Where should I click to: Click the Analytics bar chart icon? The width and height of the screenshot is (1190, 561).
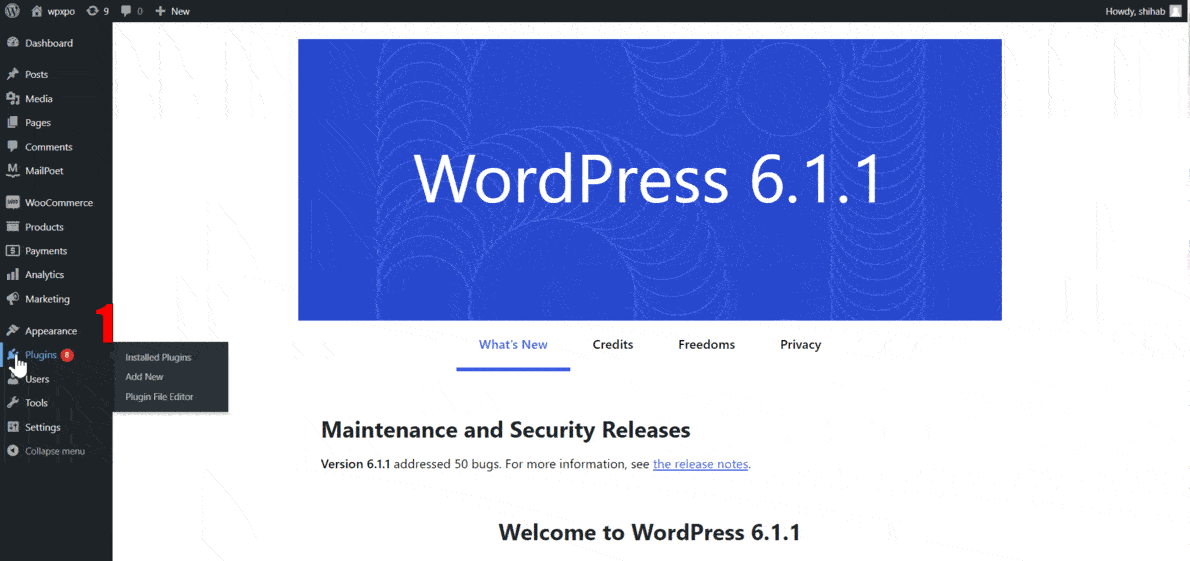[x=12, y=275]
